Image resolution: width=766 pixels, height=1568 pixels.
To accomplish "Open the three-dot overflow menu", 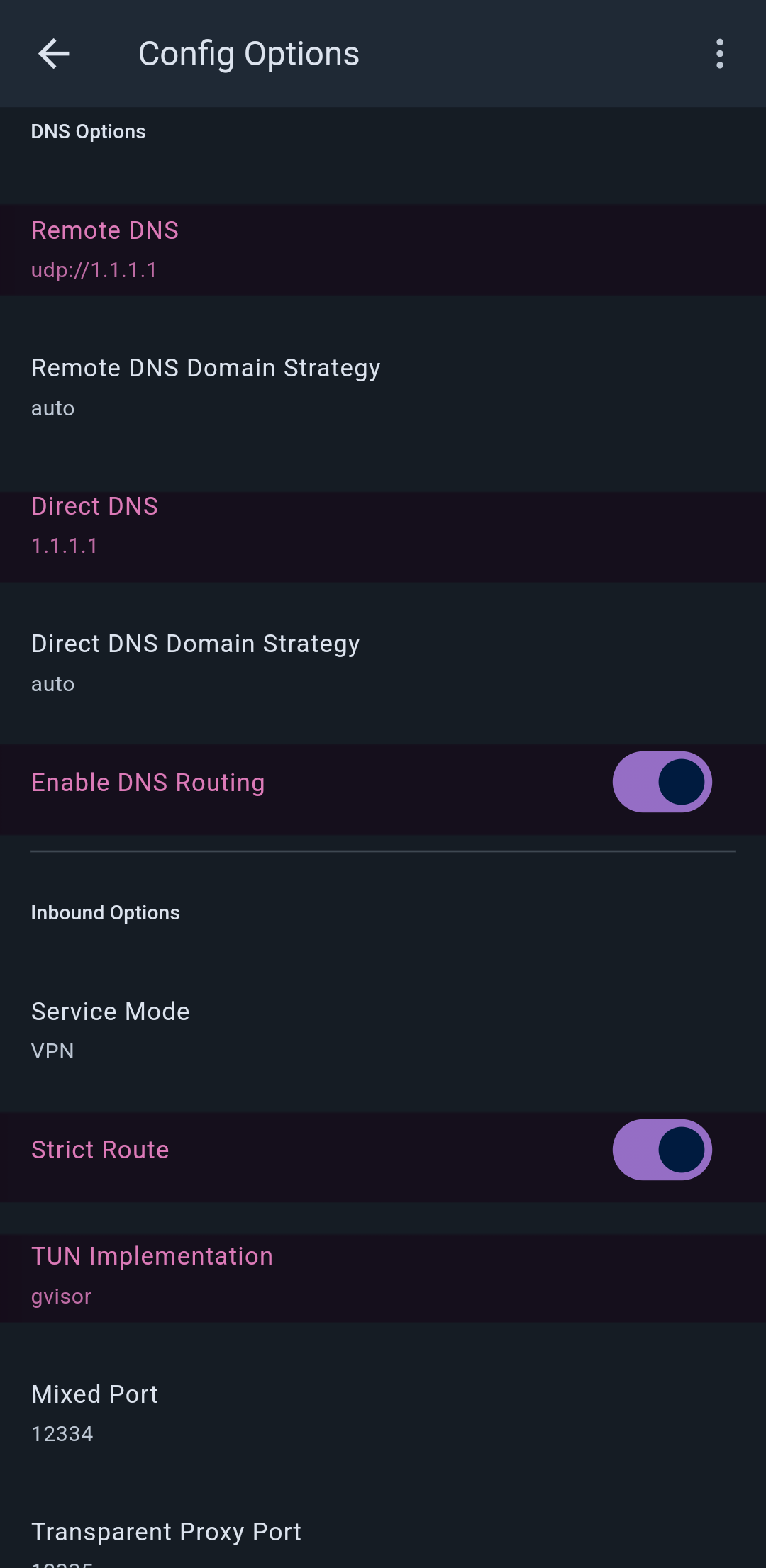I will [x=720, y=54].
